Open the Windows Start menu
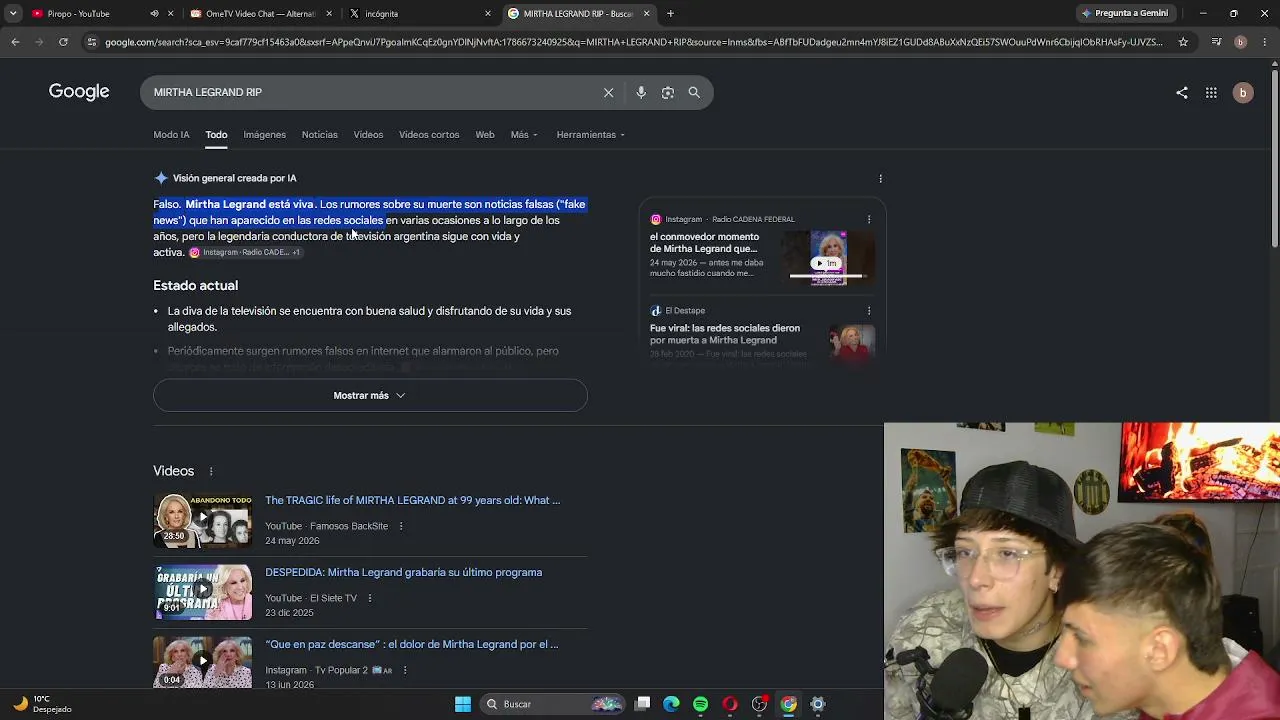 (x=463, y=704)
